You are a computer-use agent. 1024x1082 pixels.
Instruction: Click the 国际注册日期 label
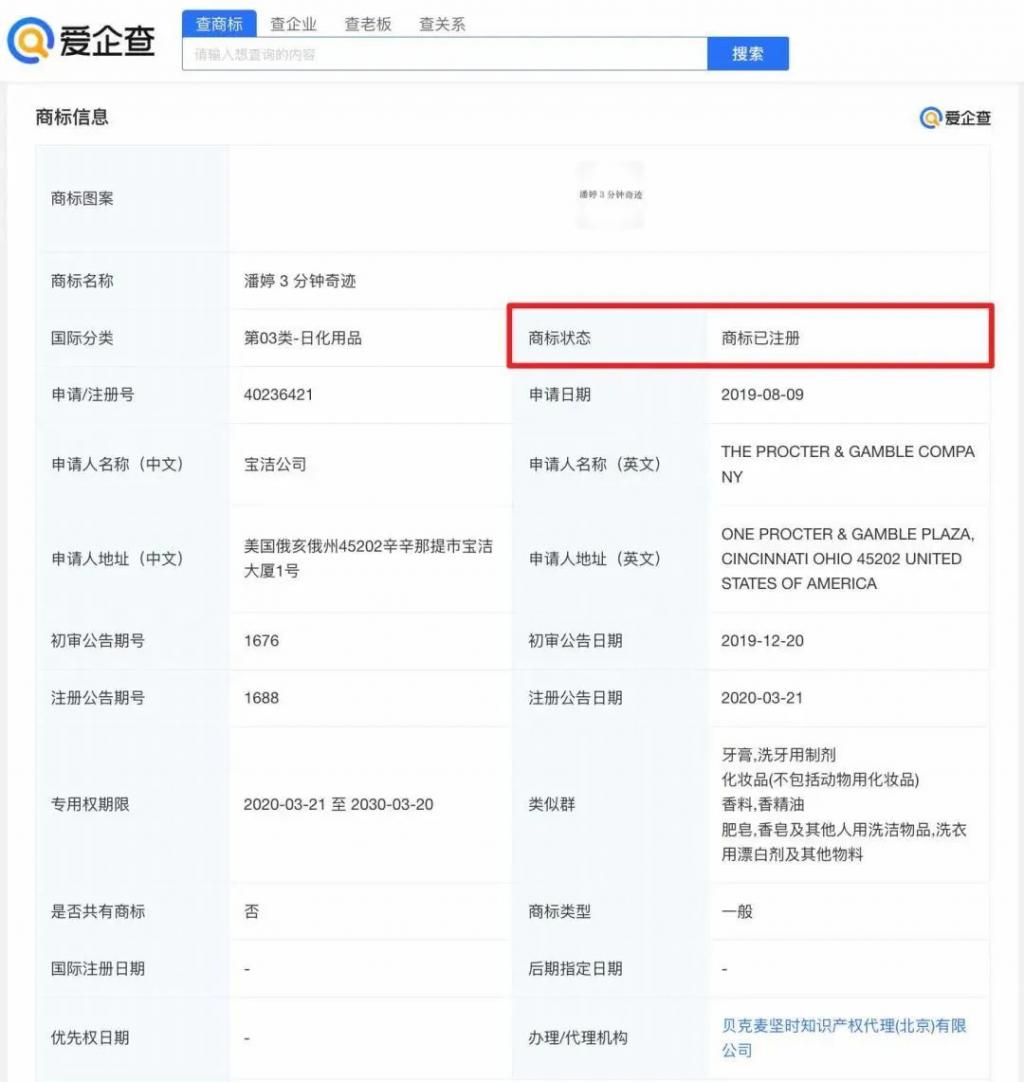point(98,969)
